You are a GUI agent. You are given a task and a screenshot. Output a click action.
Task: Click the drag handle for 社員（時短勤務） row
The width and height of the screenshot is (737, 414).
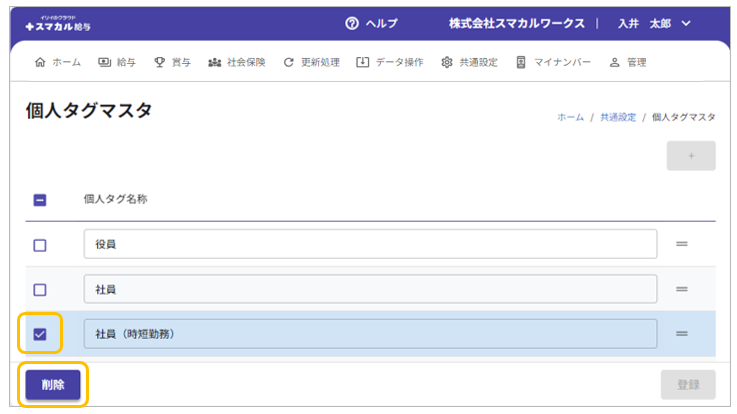pos(681,334)
